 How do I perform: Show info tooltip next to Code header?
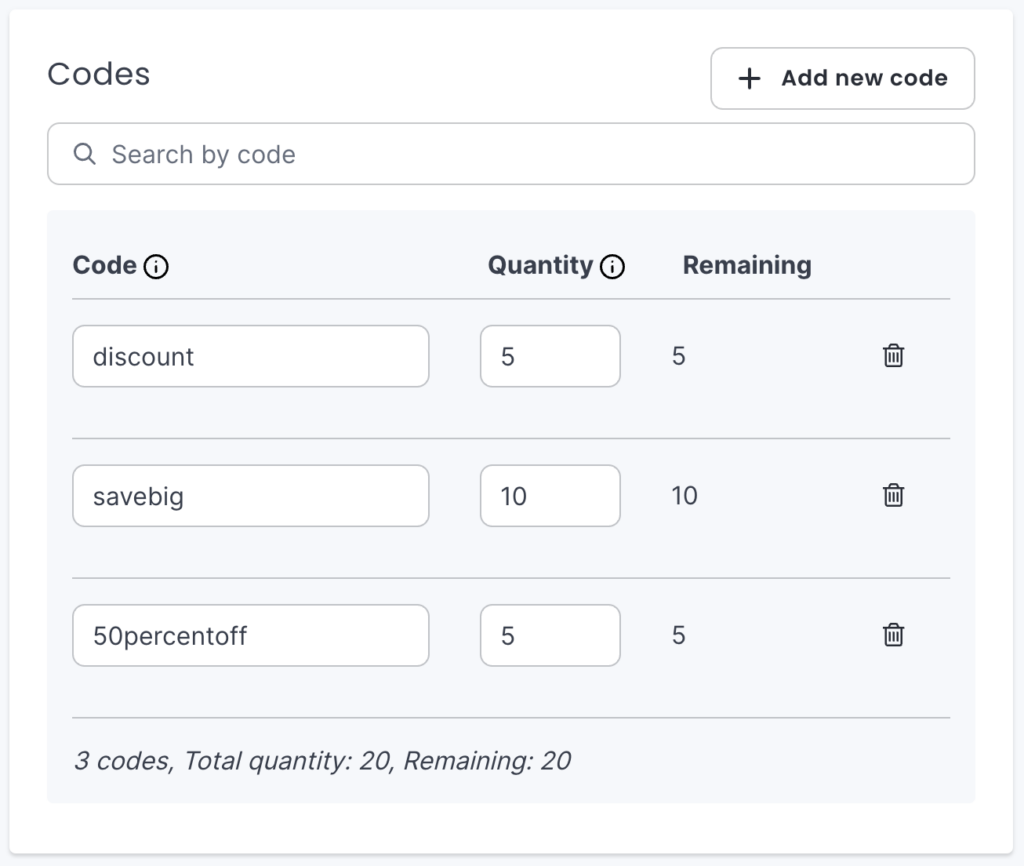click(156, 266)
